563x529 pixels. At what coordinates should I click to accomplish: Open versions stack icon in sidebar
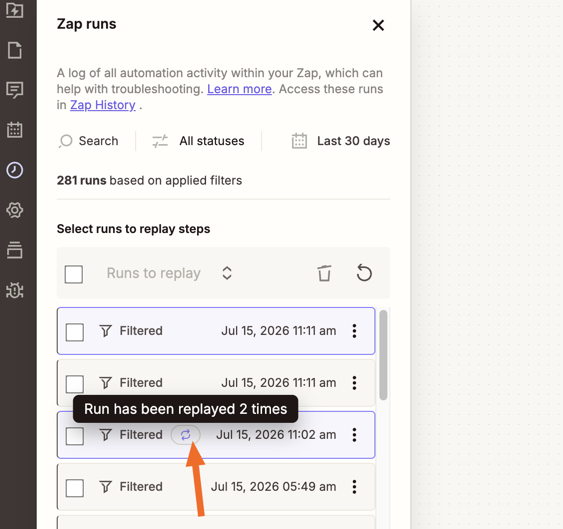[x=15, y=250]
